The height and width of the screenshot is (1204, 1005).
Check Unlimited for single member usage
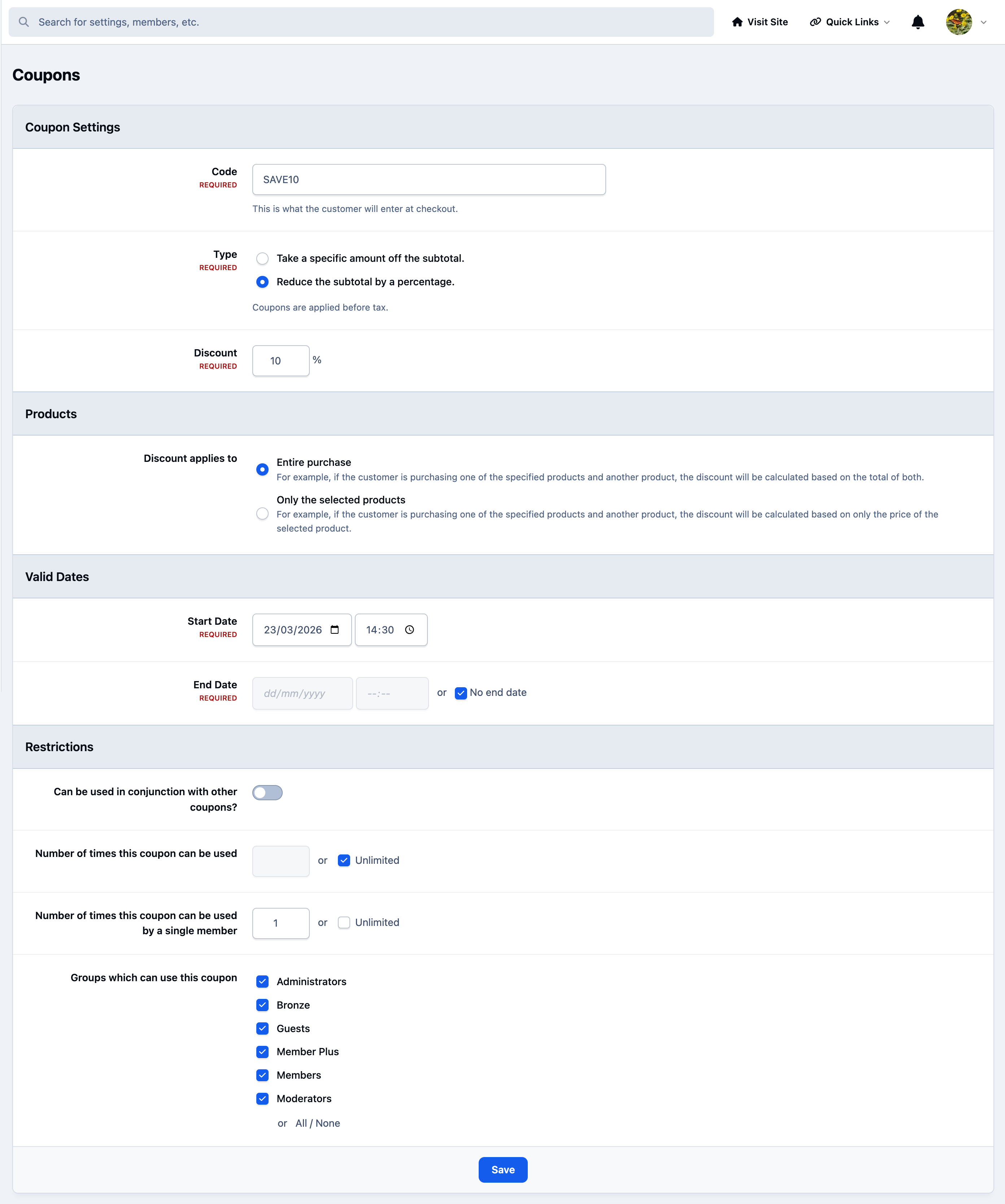[x=344, y=922]
